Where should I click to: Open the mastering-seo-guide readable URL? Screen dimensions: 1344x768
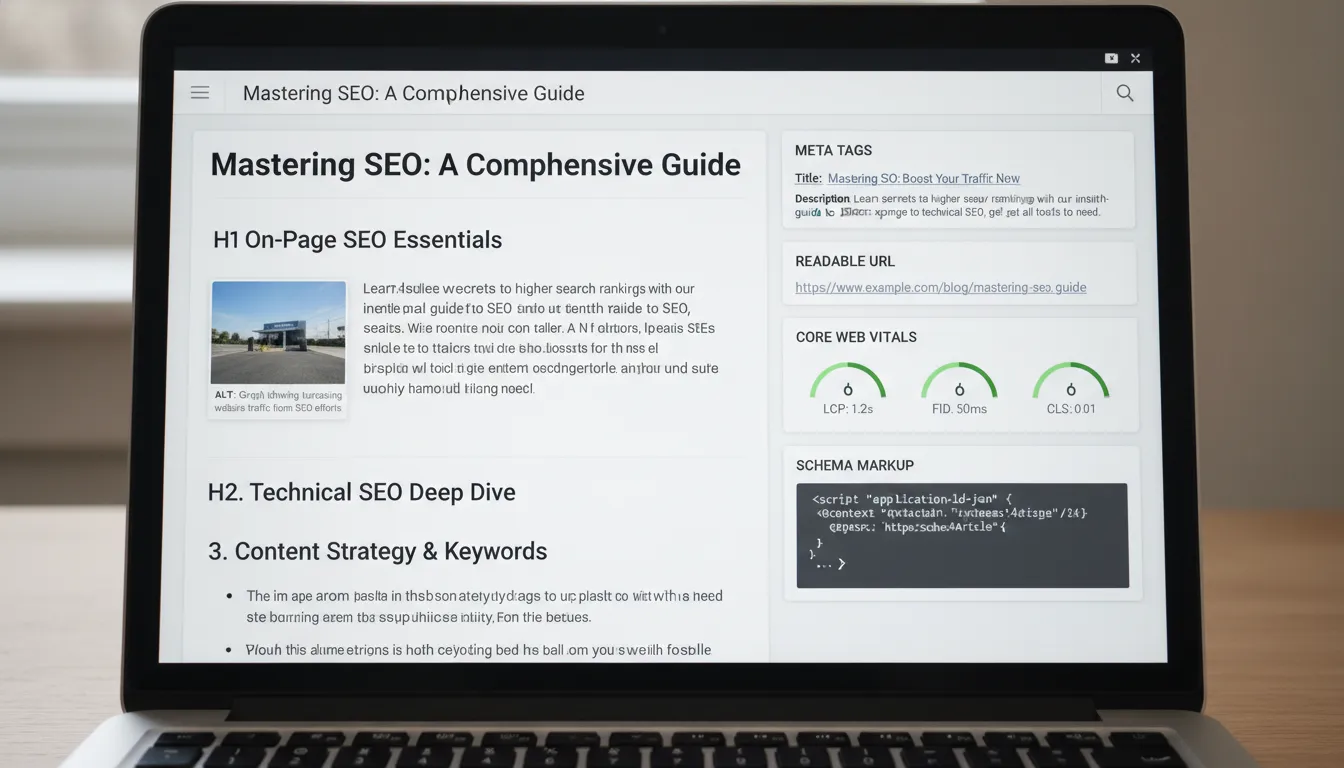tap(940, 287)
